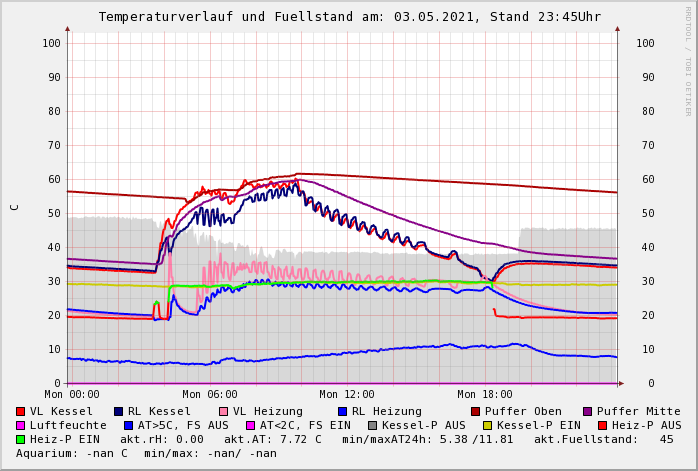Click the red VL Kessel legend swatch
698x471 pixels.
21,411
